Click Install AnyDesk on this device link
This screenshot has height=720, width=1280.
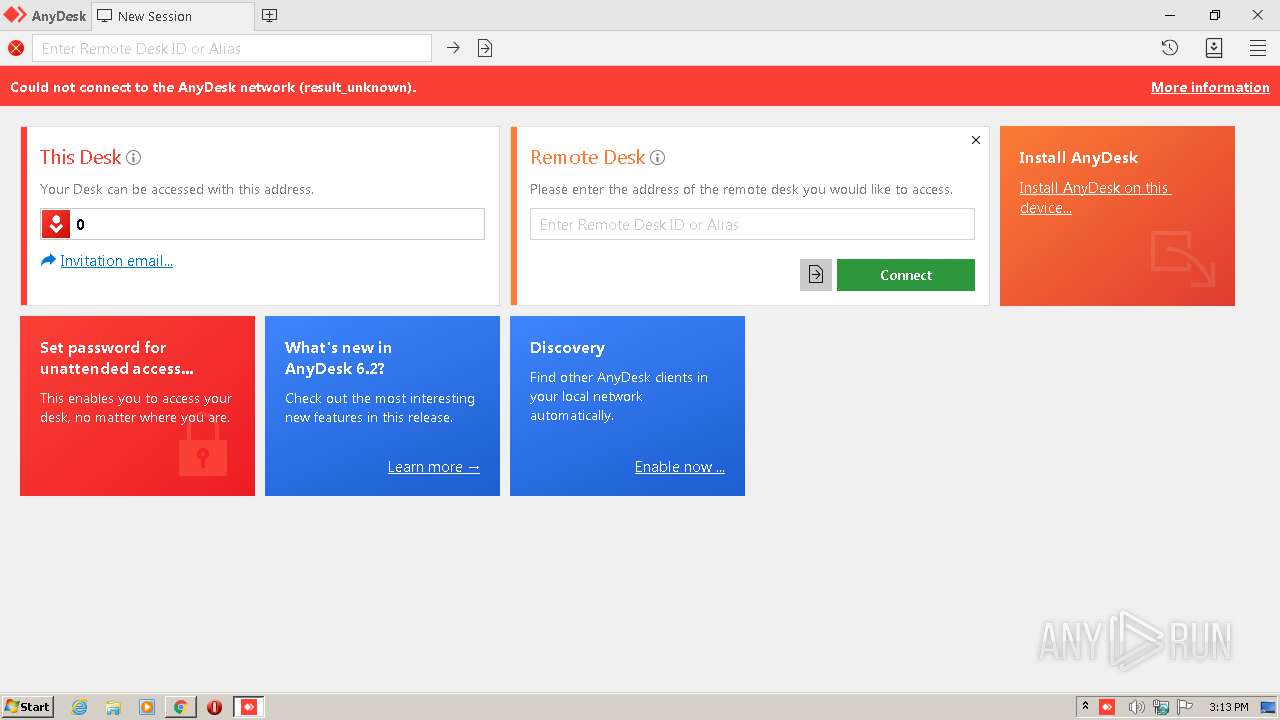1095,198
